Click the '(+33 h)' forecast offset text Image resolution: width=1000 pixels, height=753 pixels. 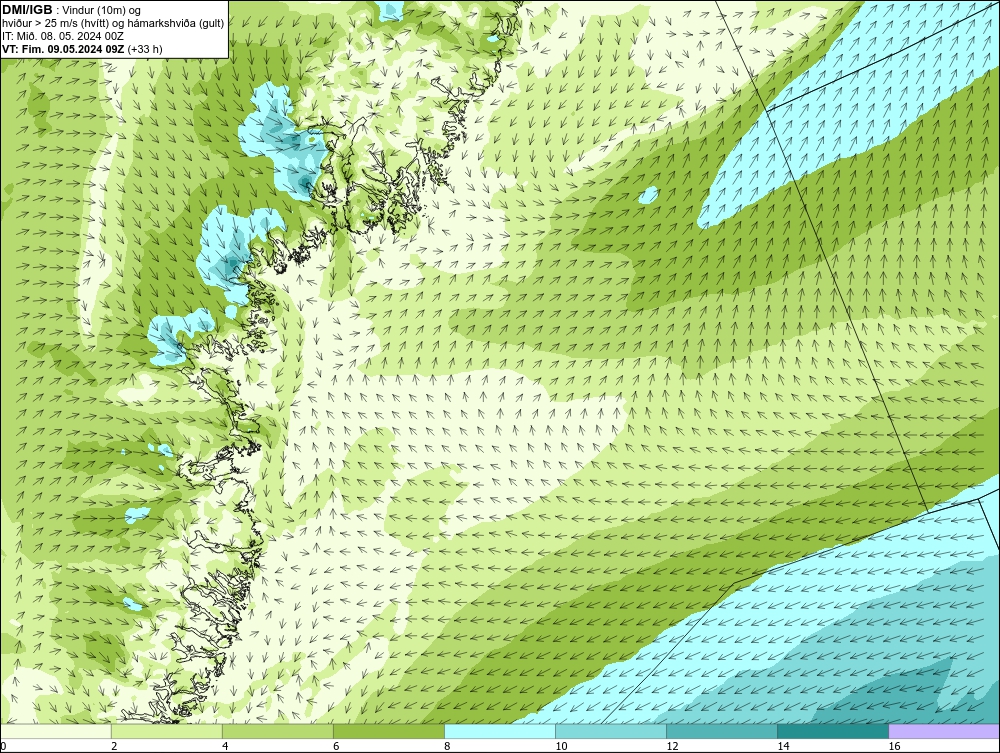pos(145,48)
